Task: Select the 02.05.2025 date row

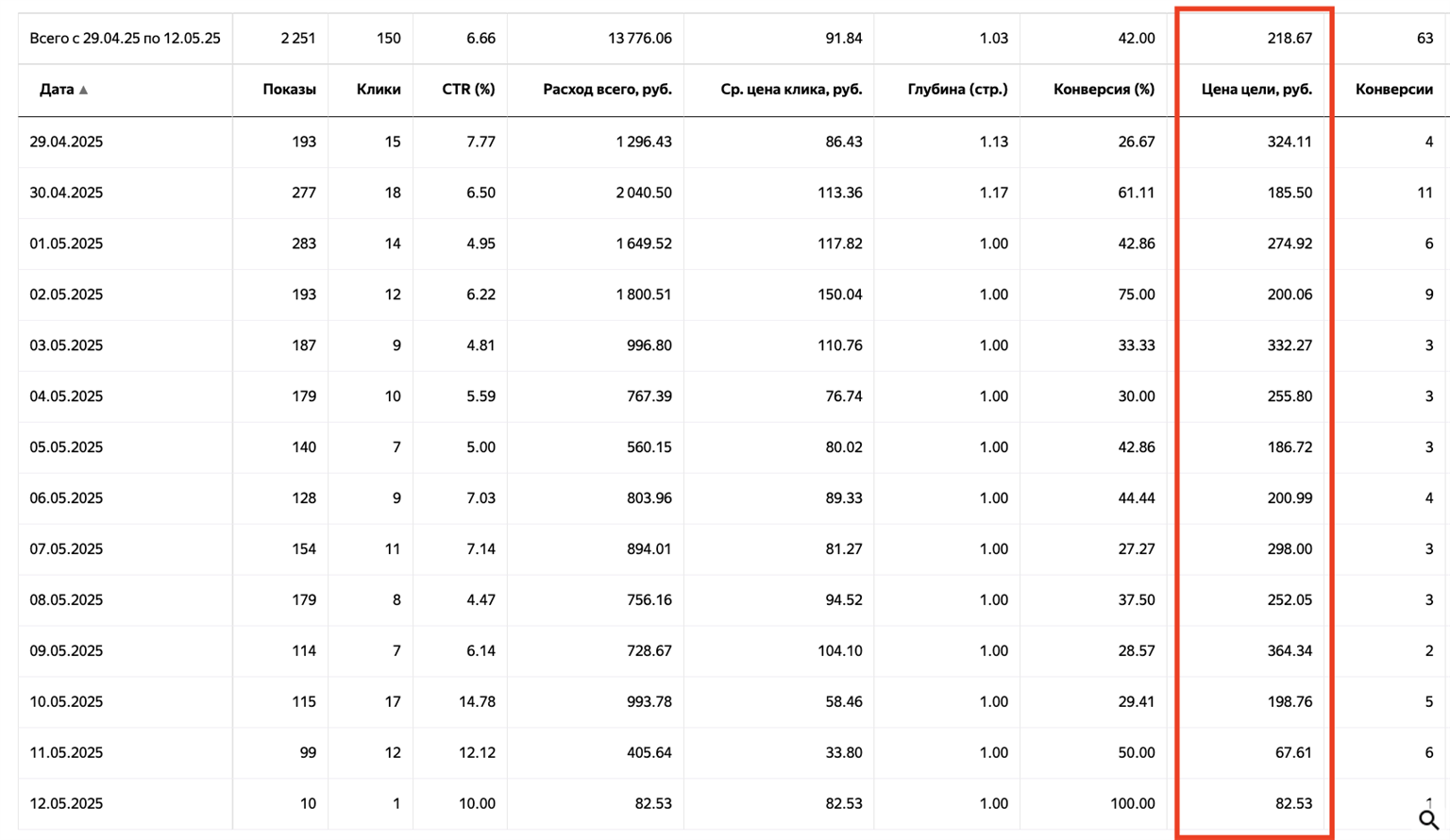Action: 733,294
